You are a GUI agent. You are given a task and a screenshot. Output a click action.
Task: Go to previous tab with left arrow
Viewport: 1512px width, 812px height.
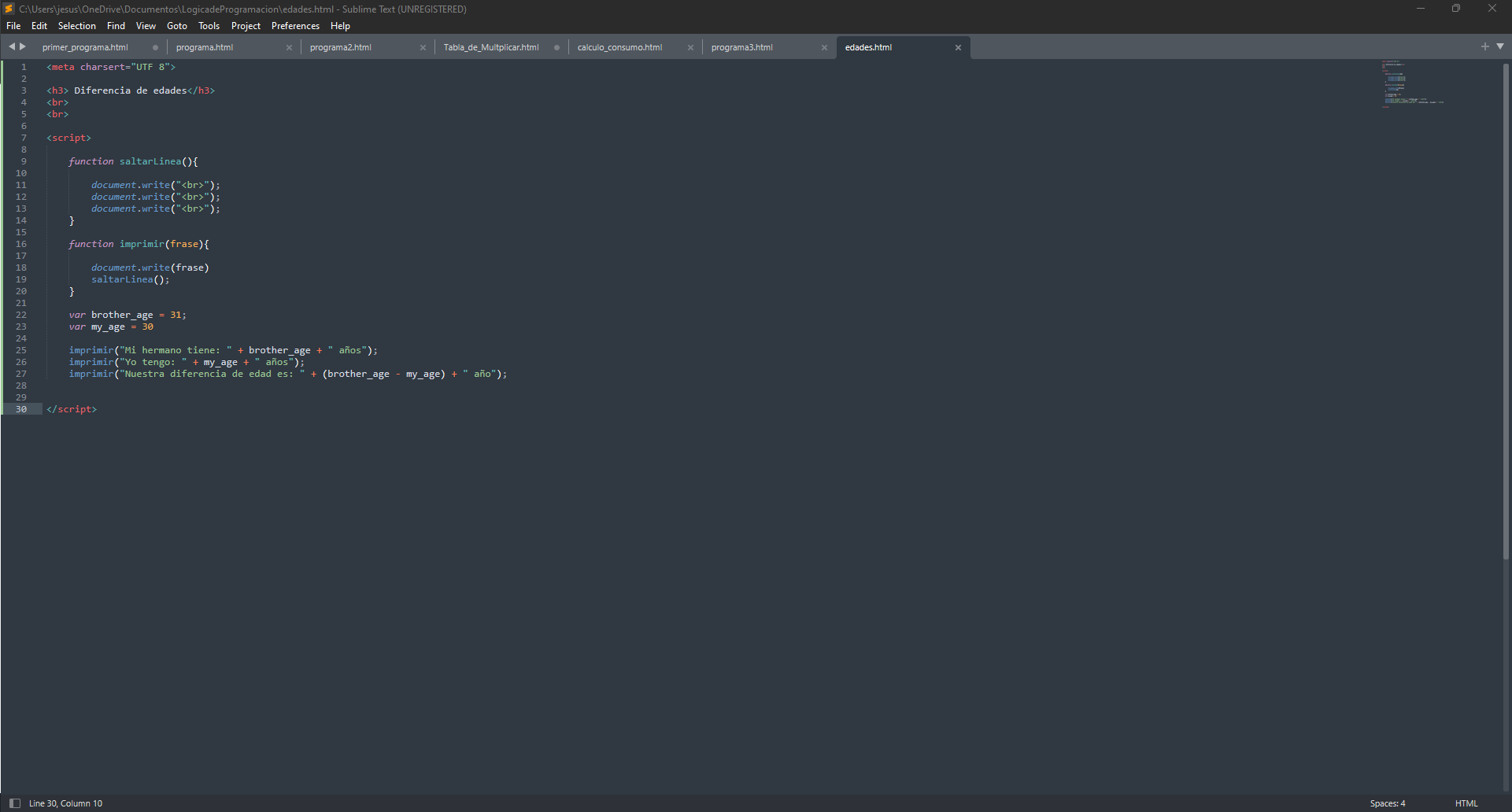coord(12,46)
